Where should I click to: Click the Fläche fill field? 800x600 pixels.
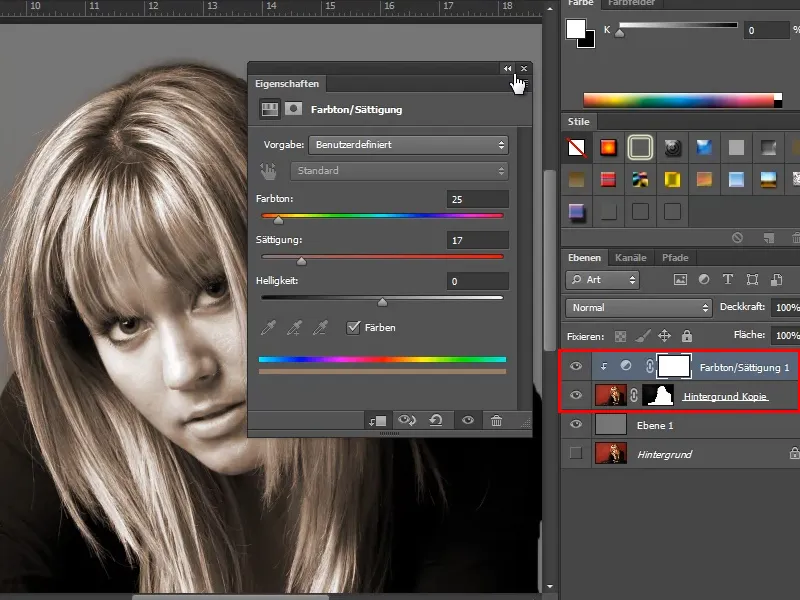point(785,335)
